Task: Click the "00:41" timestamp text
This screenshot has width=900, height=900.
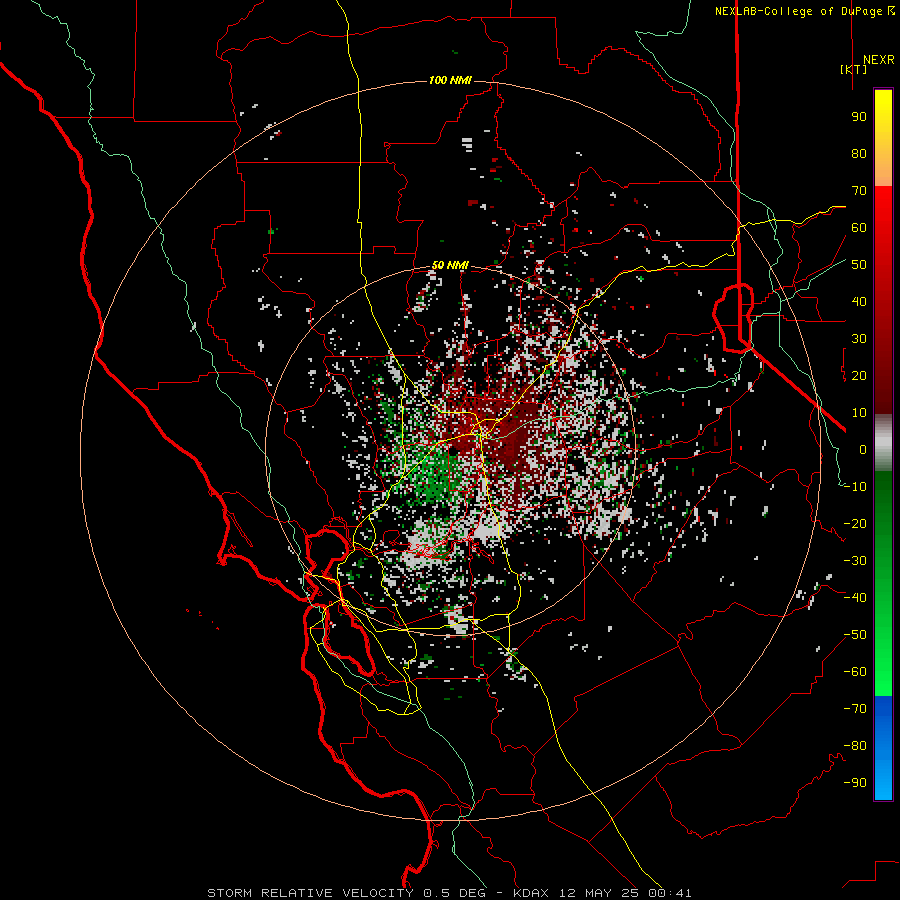Action: (x=668, y=893)
